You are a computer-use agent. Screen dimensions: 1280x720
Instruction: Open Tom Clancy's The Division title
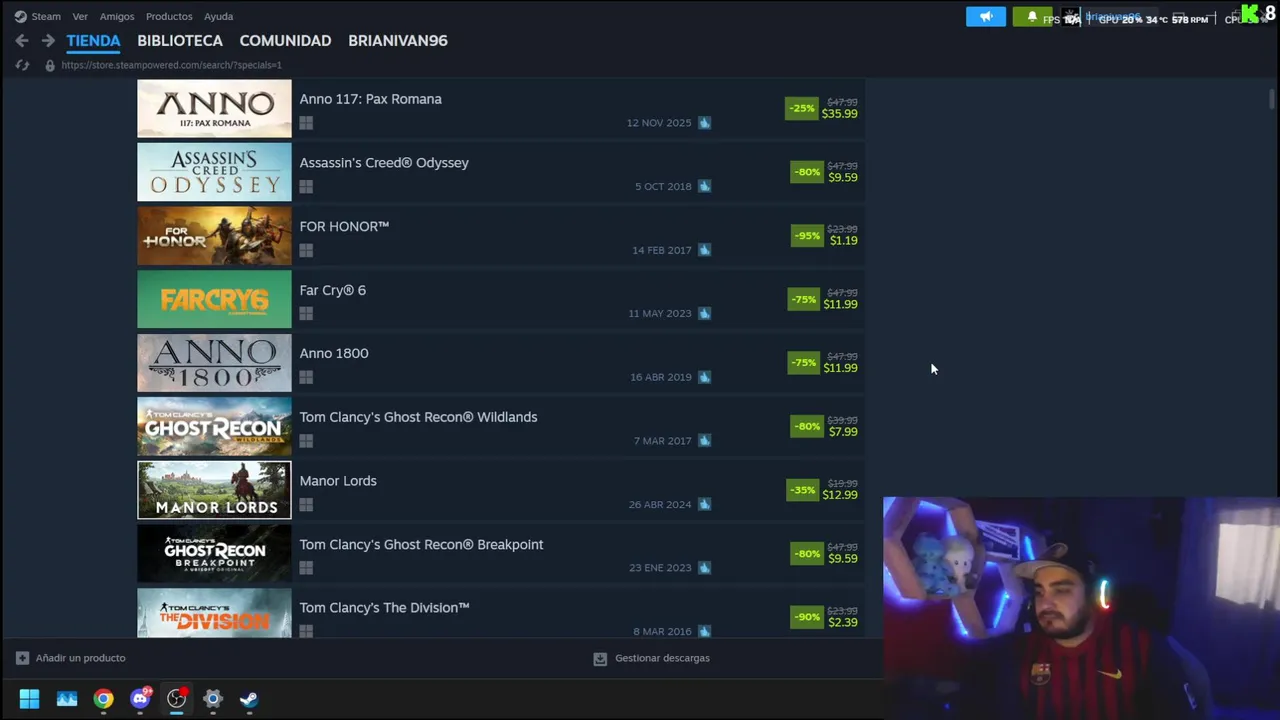click(x=384, y=608)
